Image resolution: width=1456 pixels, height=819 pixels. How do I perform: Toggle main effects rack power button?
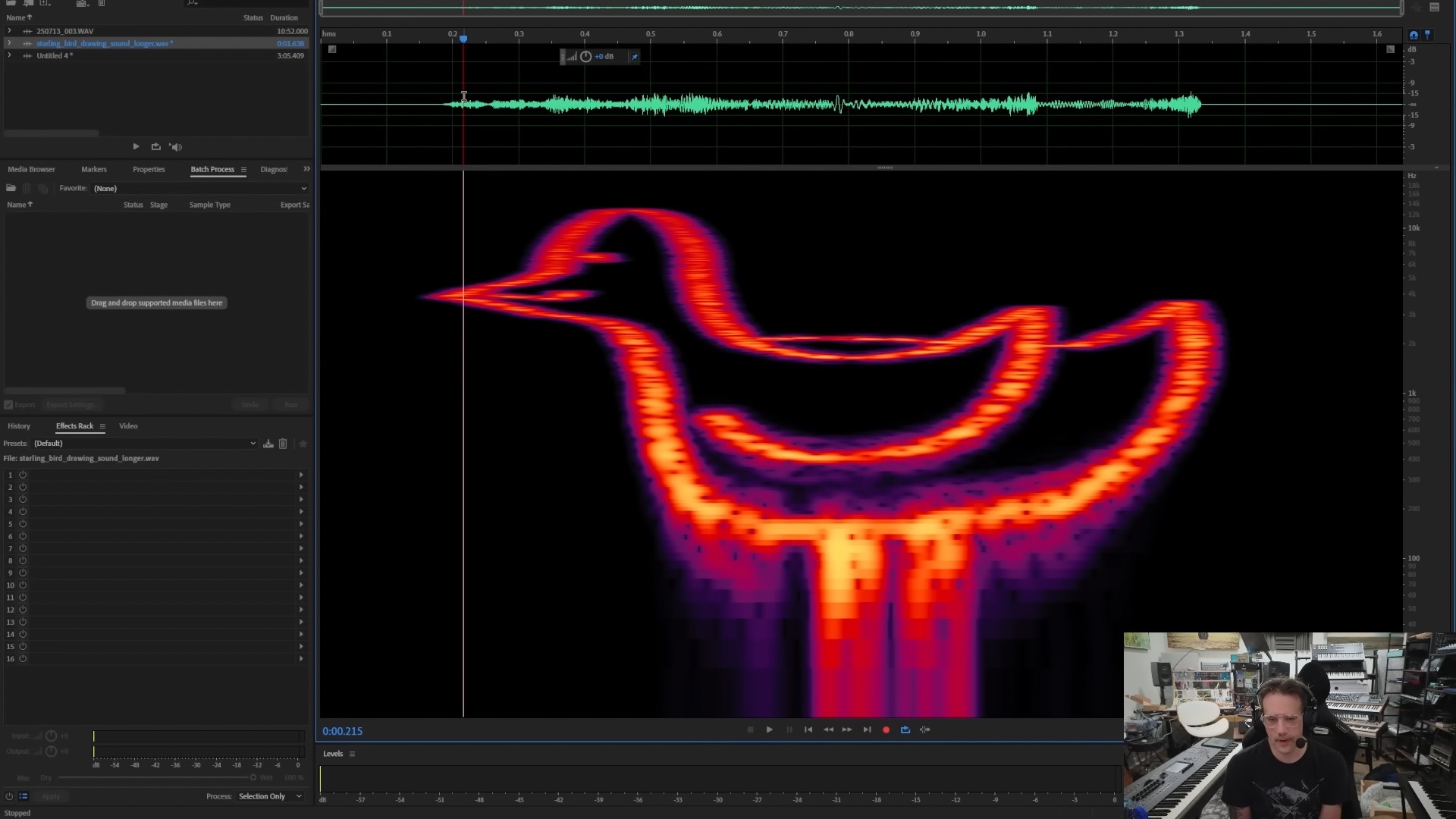9,796
